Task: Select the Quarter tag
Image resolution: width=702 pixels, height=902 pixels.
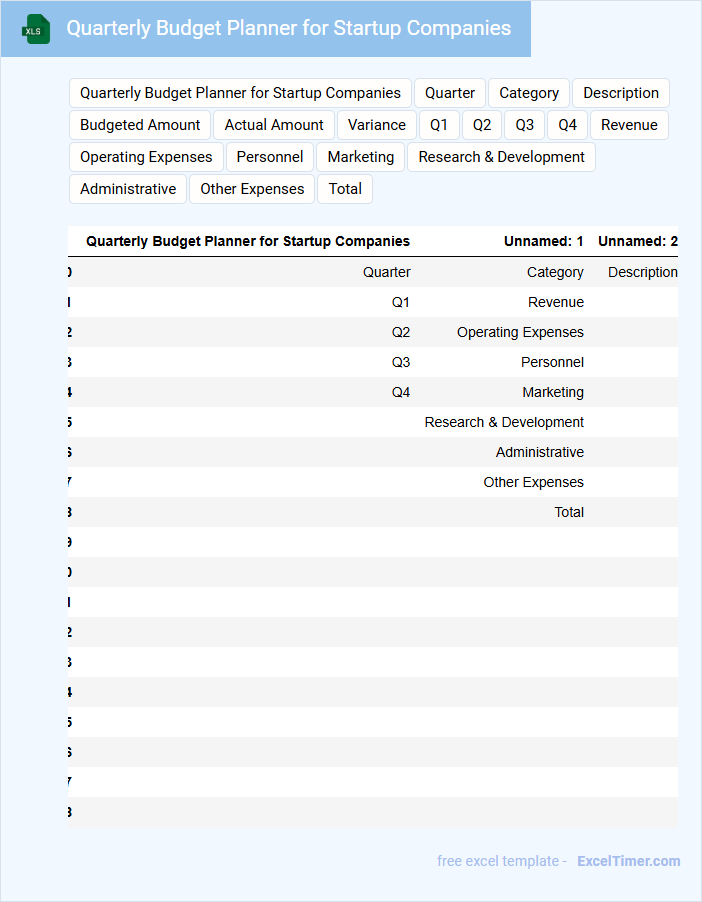Action: pos(450,93)
